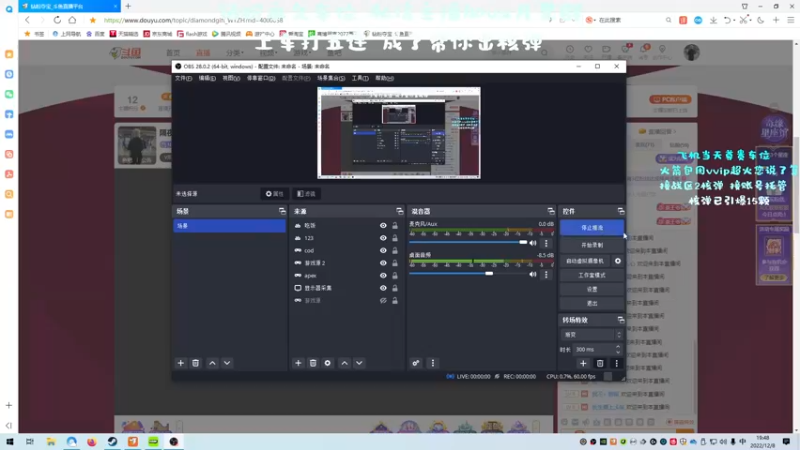Toggle the lock on the 123 source
Image resolution: width=800 pixels, height=450 pixels.
tap(395, 238)
